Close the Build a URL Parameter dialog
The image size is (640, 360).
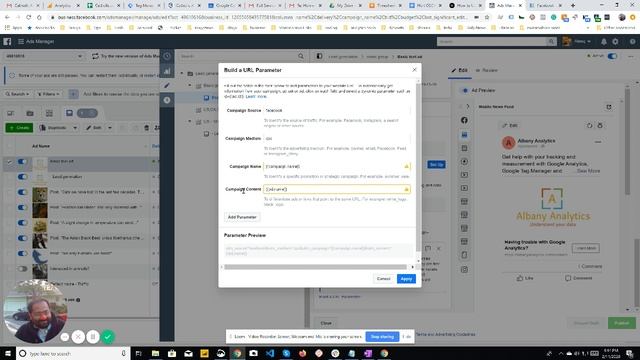[414, 70]
